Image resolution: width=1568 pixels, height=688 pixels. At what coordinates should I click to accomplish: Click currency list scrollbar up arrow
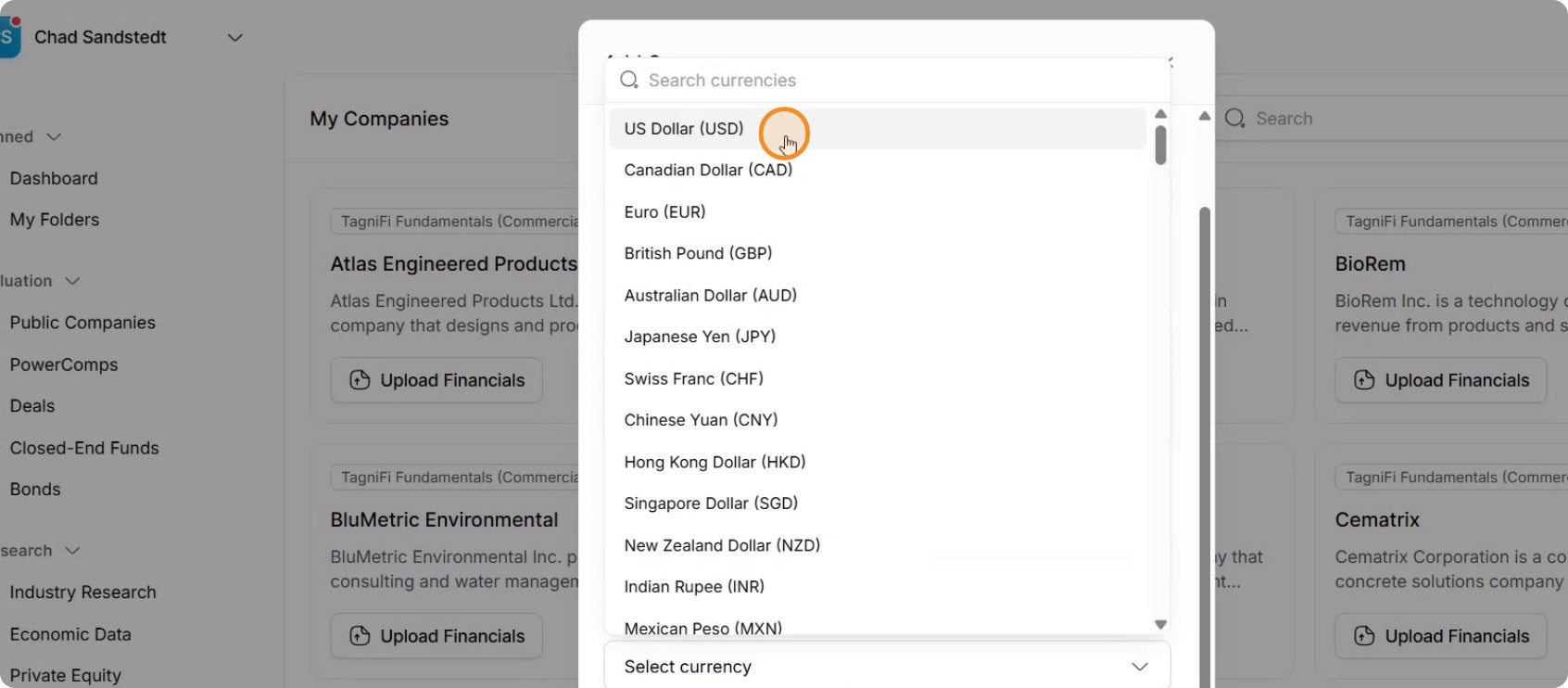click(x=1160, y=114)
